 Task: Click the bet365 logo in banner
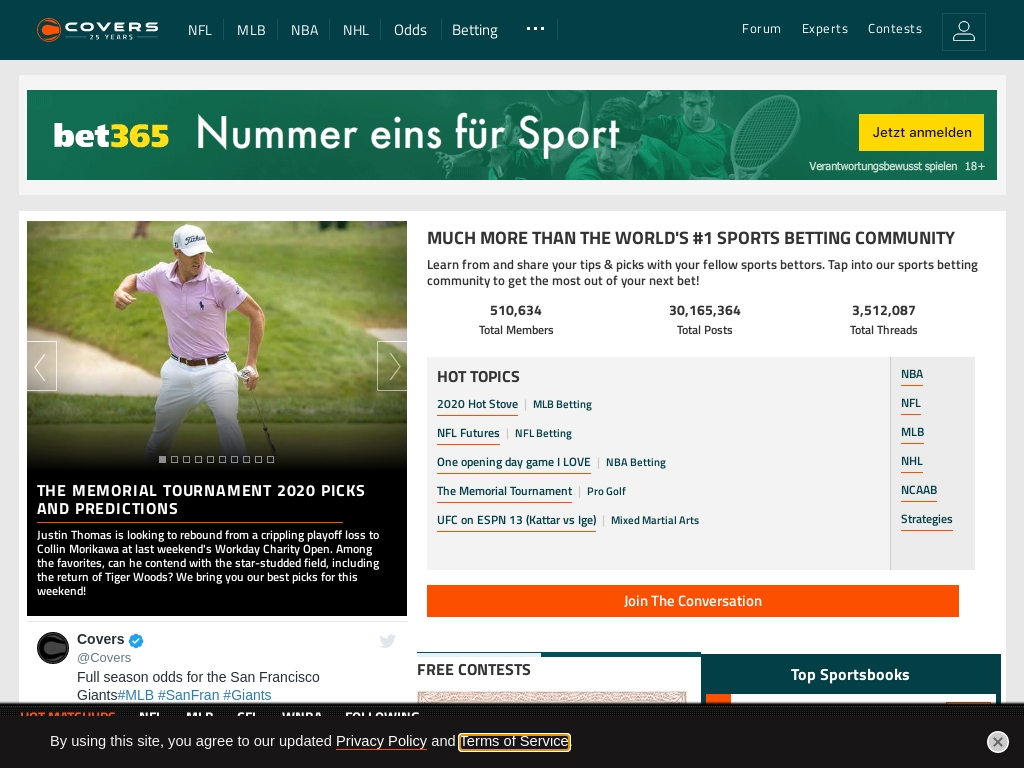pyautogui.click(x=111, y=135)
